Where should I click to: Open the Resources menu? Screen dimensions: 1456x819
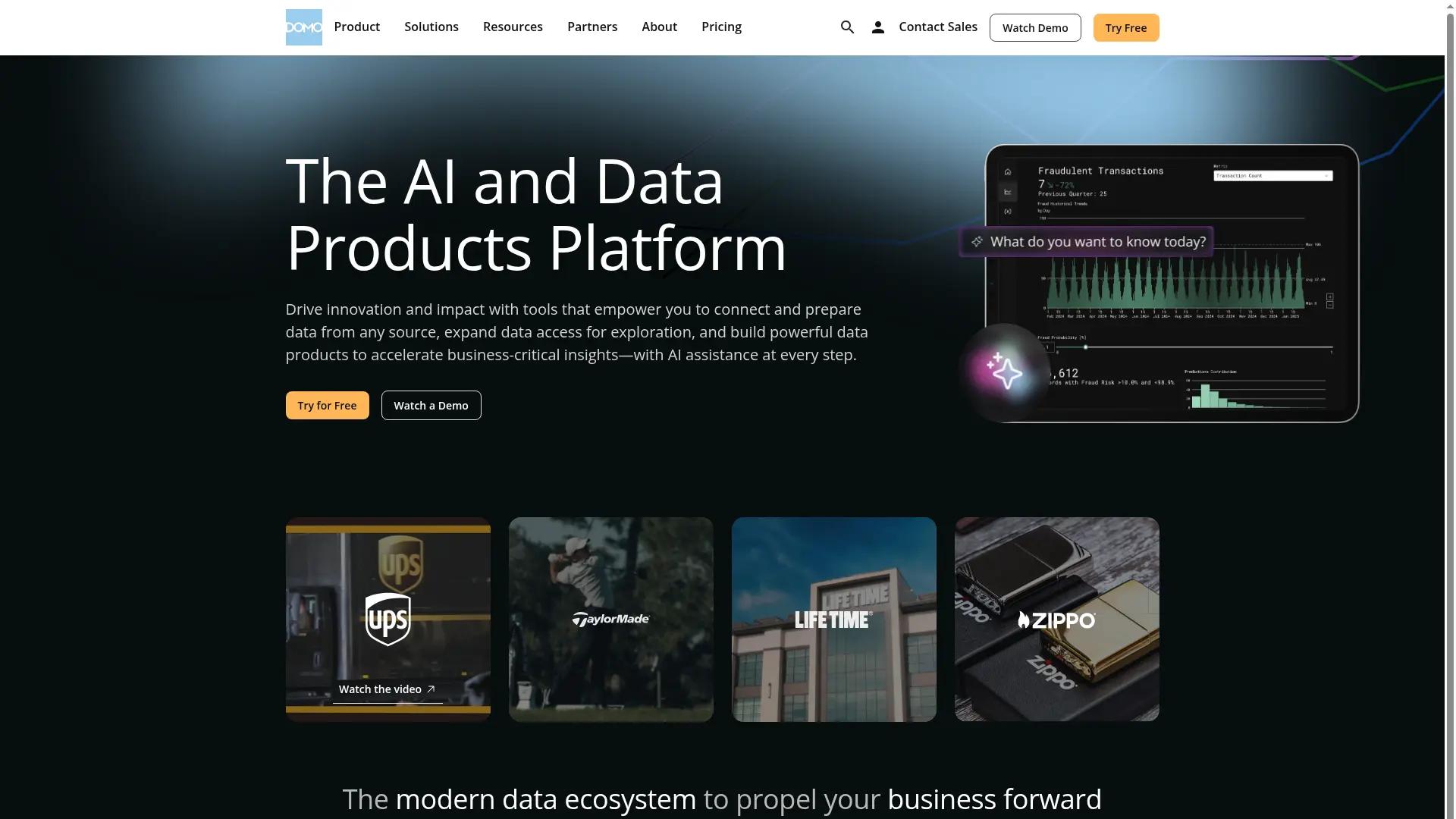tap(513, 27)
